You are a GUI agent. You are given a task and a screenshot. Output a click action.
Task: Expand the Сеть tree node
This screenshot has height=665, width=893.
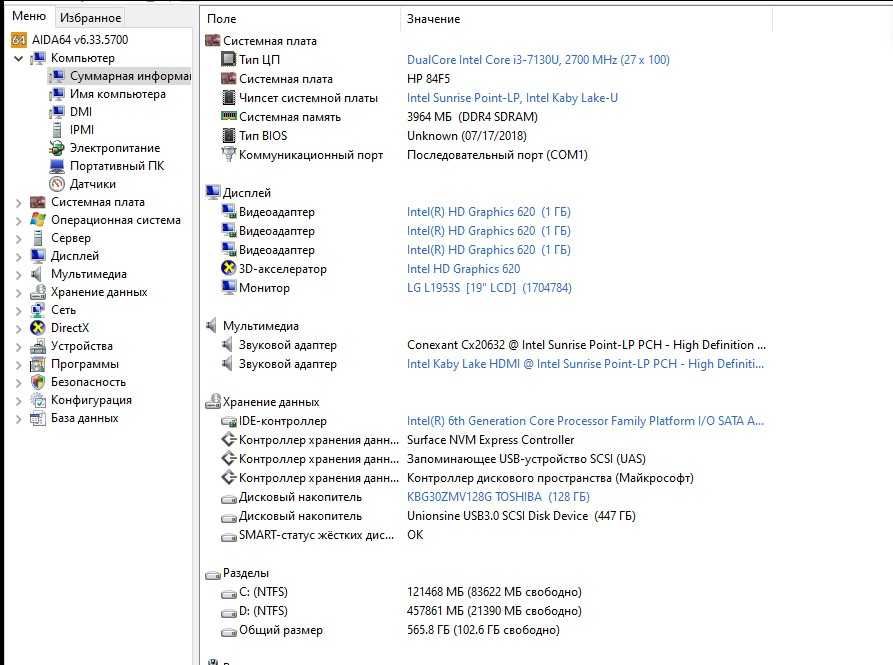[x=18, y=311]
